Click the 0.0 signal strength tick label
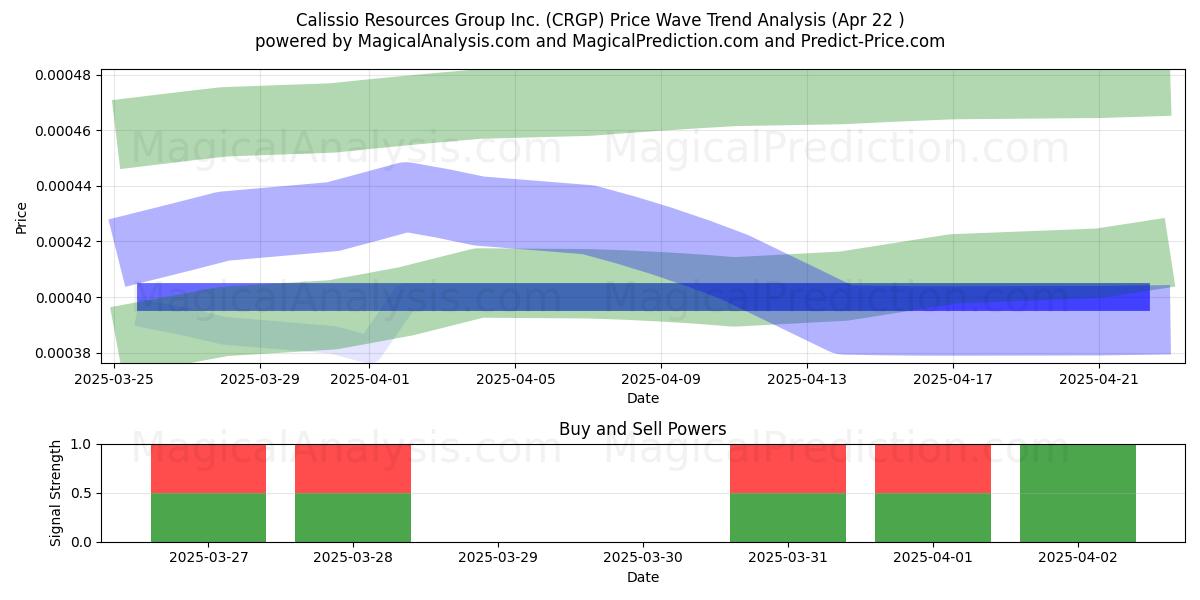Viewport: 1200px width, 600px height. (x=83, y=542)
